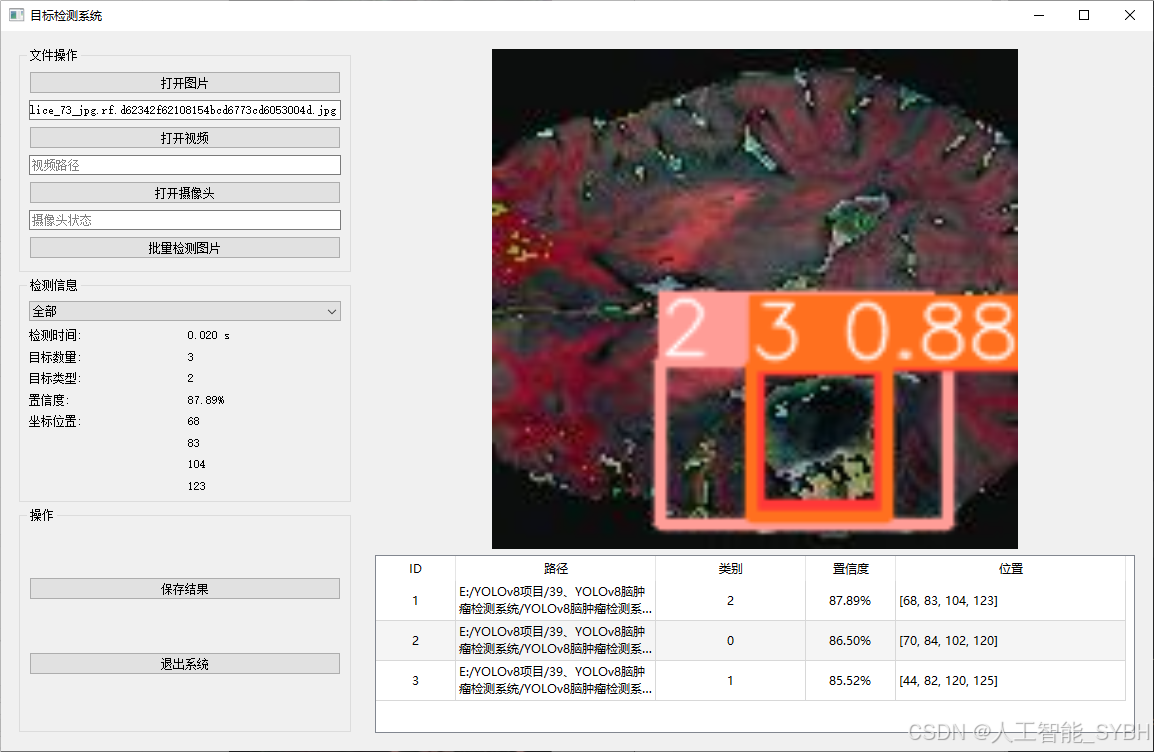Click the detected brain scan image

tap(754, 299)
